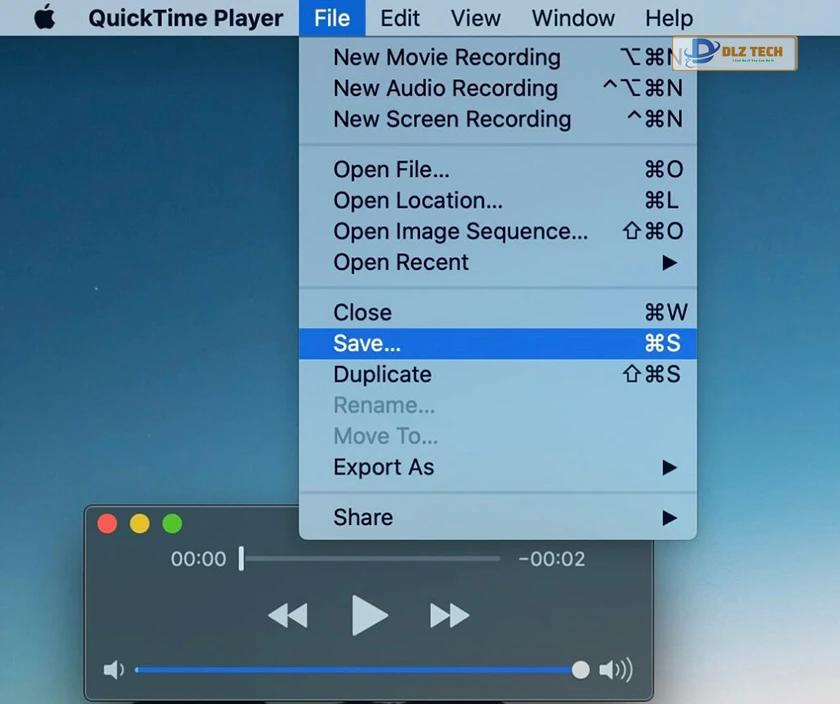Close the open File menu
840x704 pixels.
332,18
